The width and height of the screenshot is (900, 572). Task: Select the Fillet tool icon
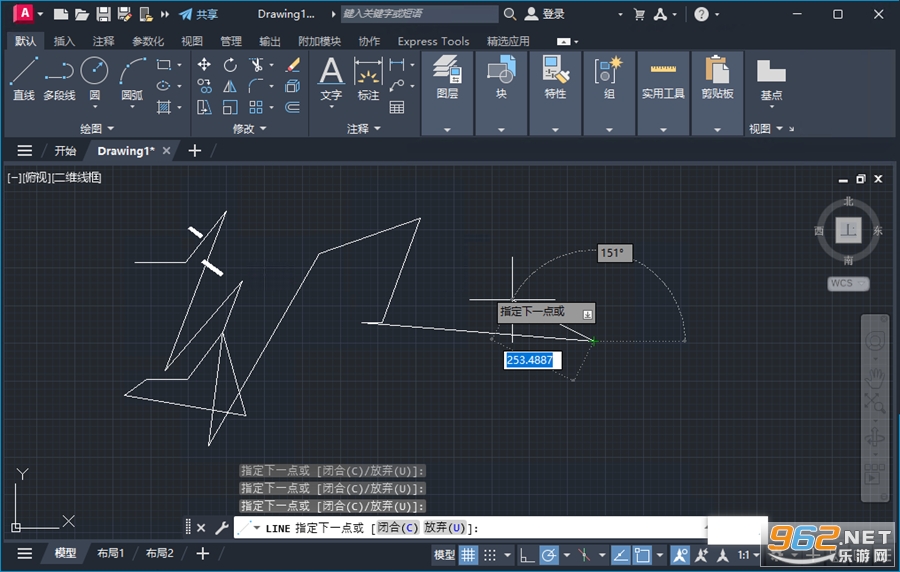pos(256,86)
